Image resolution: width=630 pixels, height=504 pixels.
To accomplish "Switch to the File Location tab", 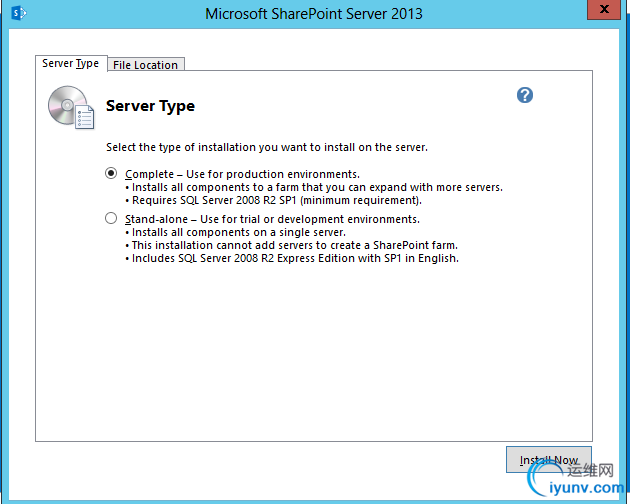I will [146, 65].
